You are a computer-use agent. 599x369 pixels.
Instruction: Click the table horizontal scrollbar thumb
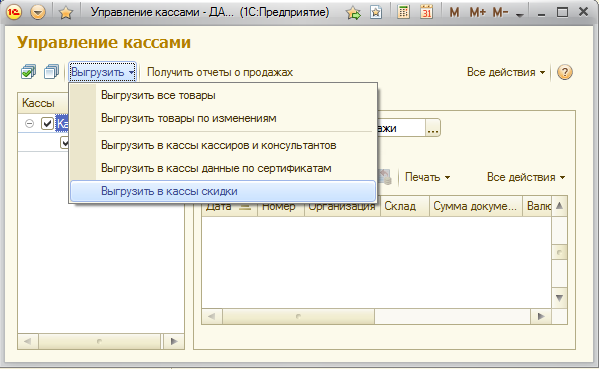(x=298, y=316)
